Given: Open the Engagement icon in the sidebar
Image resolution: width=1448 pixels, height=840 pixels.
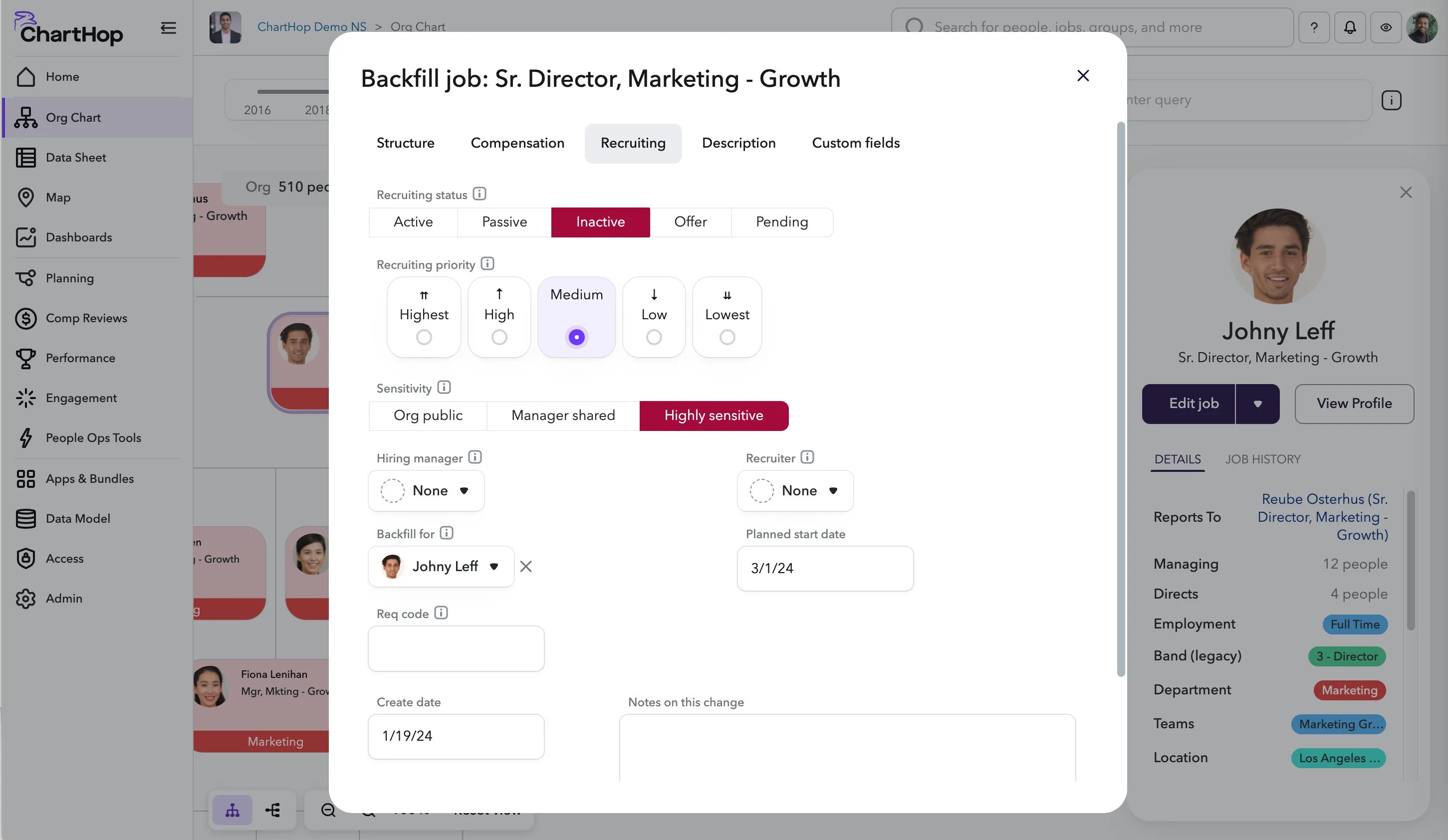Looking at the screenshot, I should [26, 398].
